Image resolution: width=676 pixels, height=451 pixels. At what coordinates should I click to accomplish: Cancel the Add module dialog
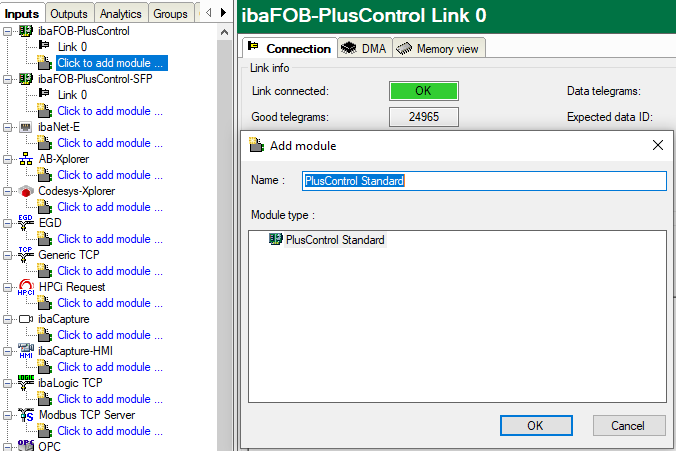[629, 426]
